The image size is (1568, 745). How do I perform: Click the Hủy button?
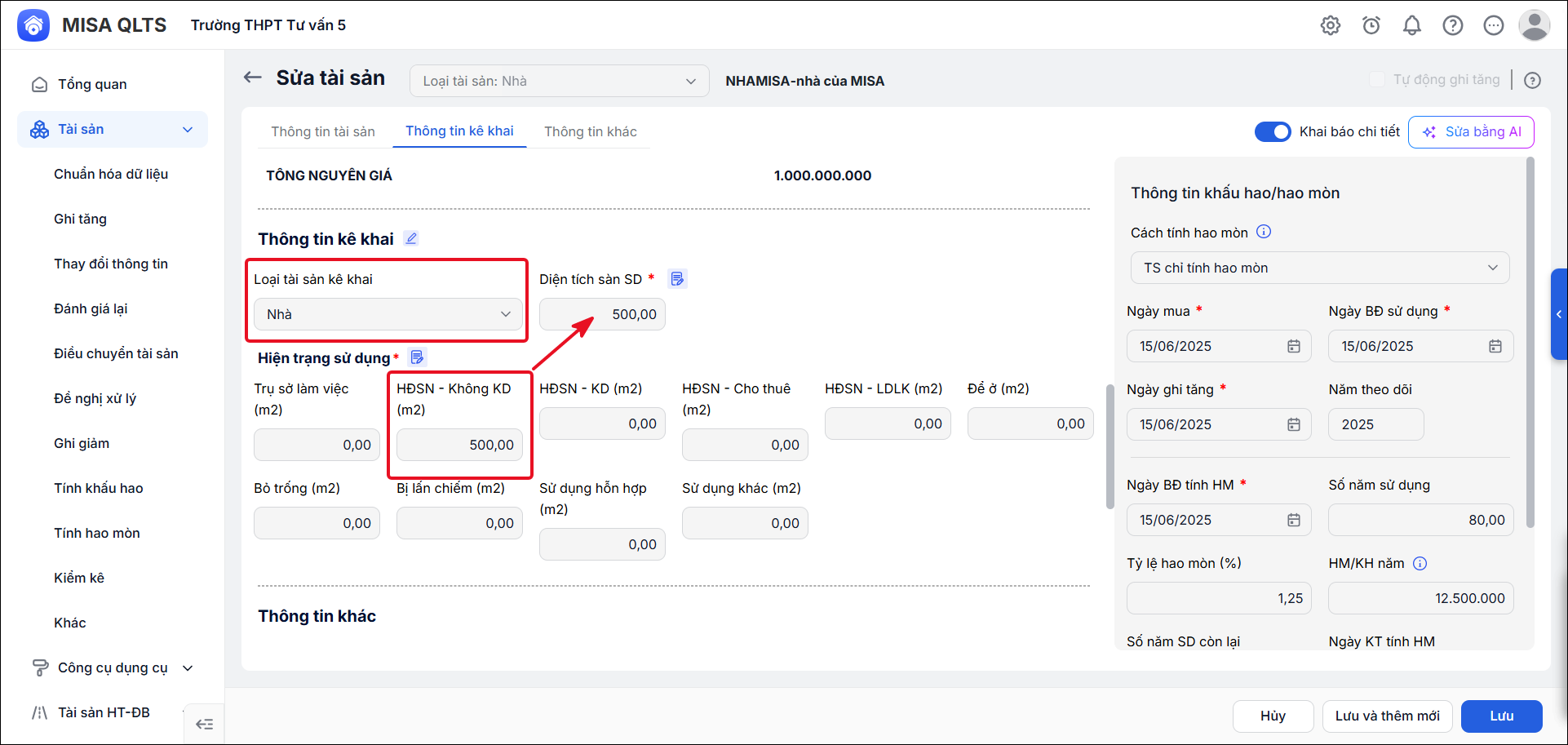click(x=1273, y=716)
